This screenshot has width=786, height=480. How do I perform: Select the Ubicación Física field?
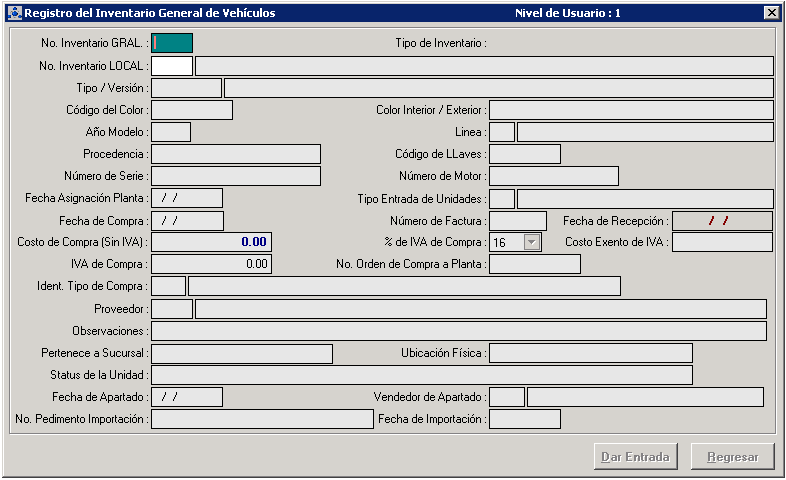590,353
